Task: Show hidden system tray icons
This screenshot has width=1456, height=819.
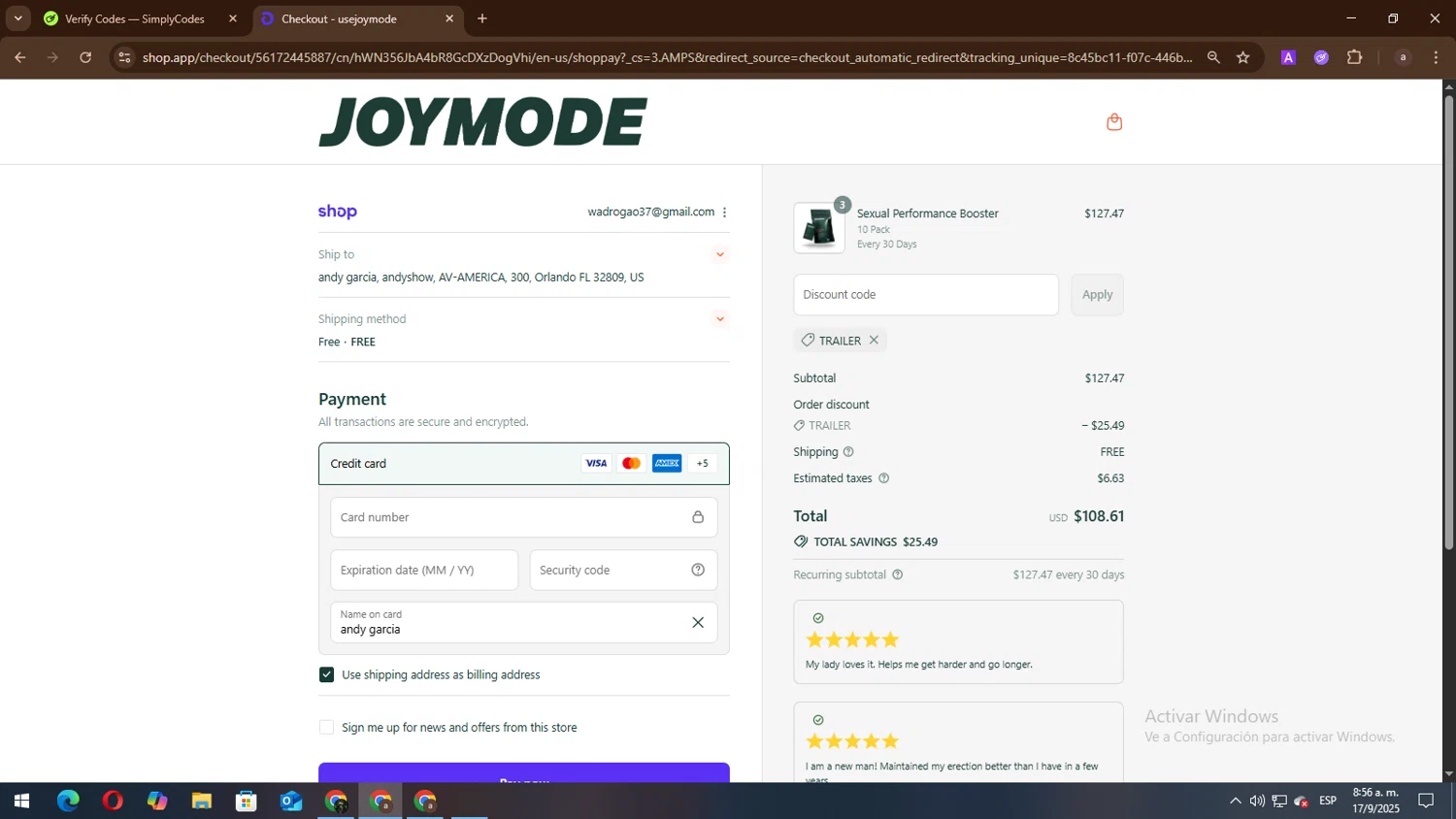Action: point(1235,802)
